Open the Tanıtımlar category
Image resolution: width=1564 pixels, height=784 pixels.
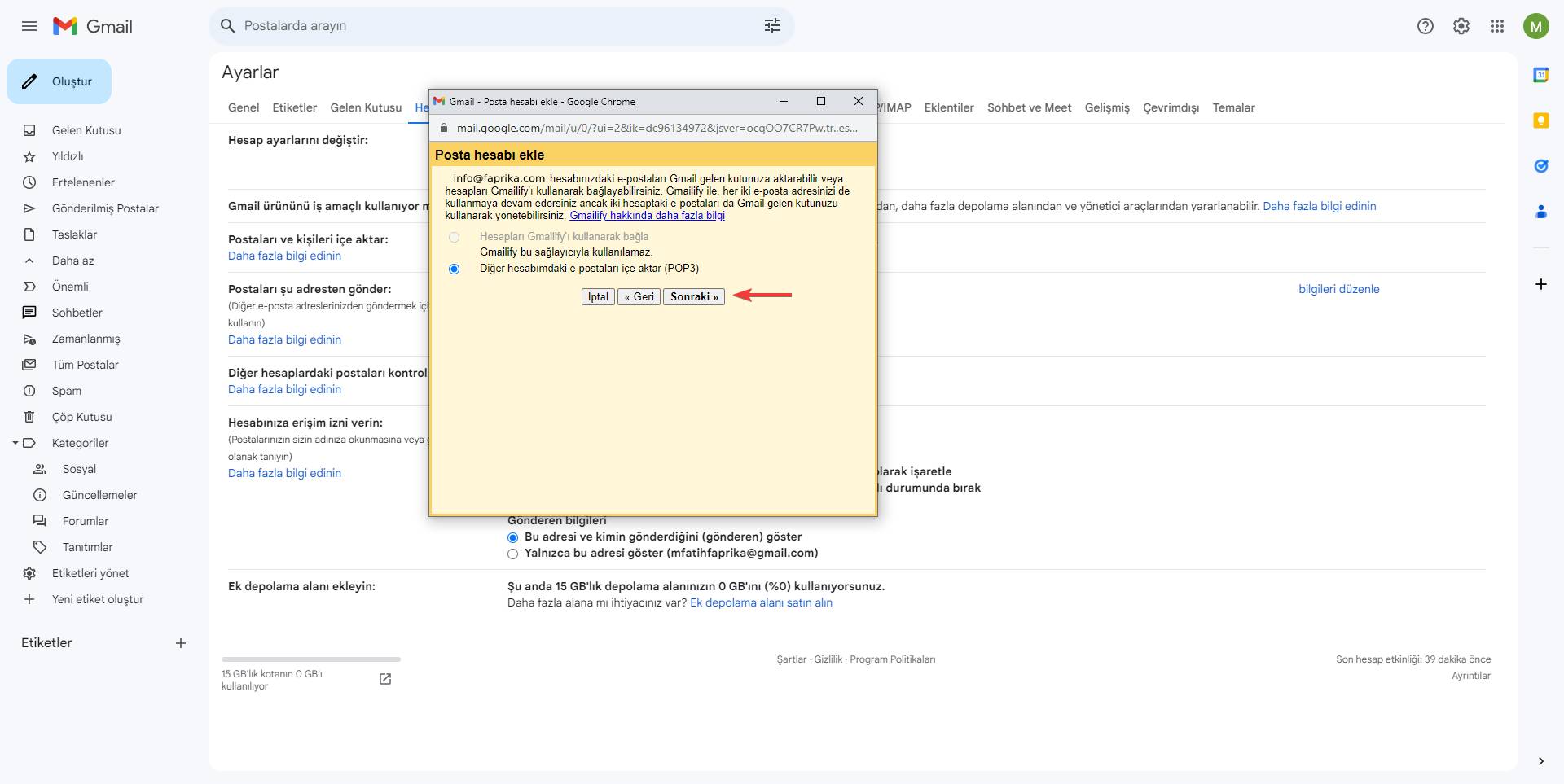(87, 547)
